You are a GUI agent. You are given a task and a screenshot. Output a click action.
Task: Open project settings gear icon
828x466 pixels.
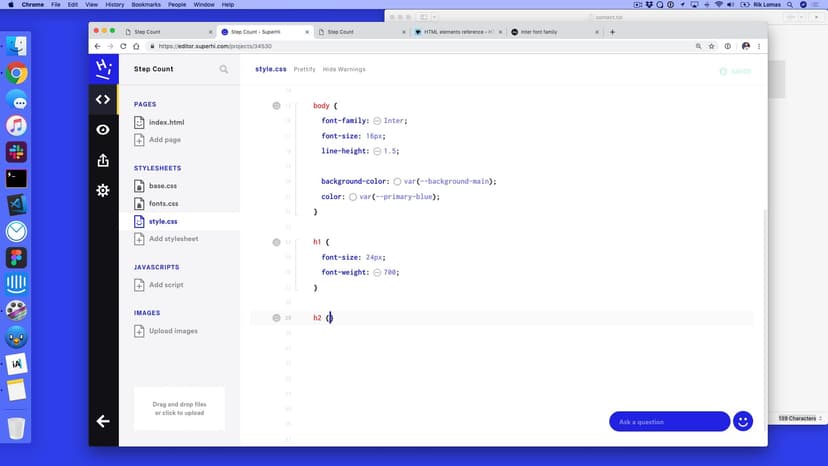(x=103, y=190)
